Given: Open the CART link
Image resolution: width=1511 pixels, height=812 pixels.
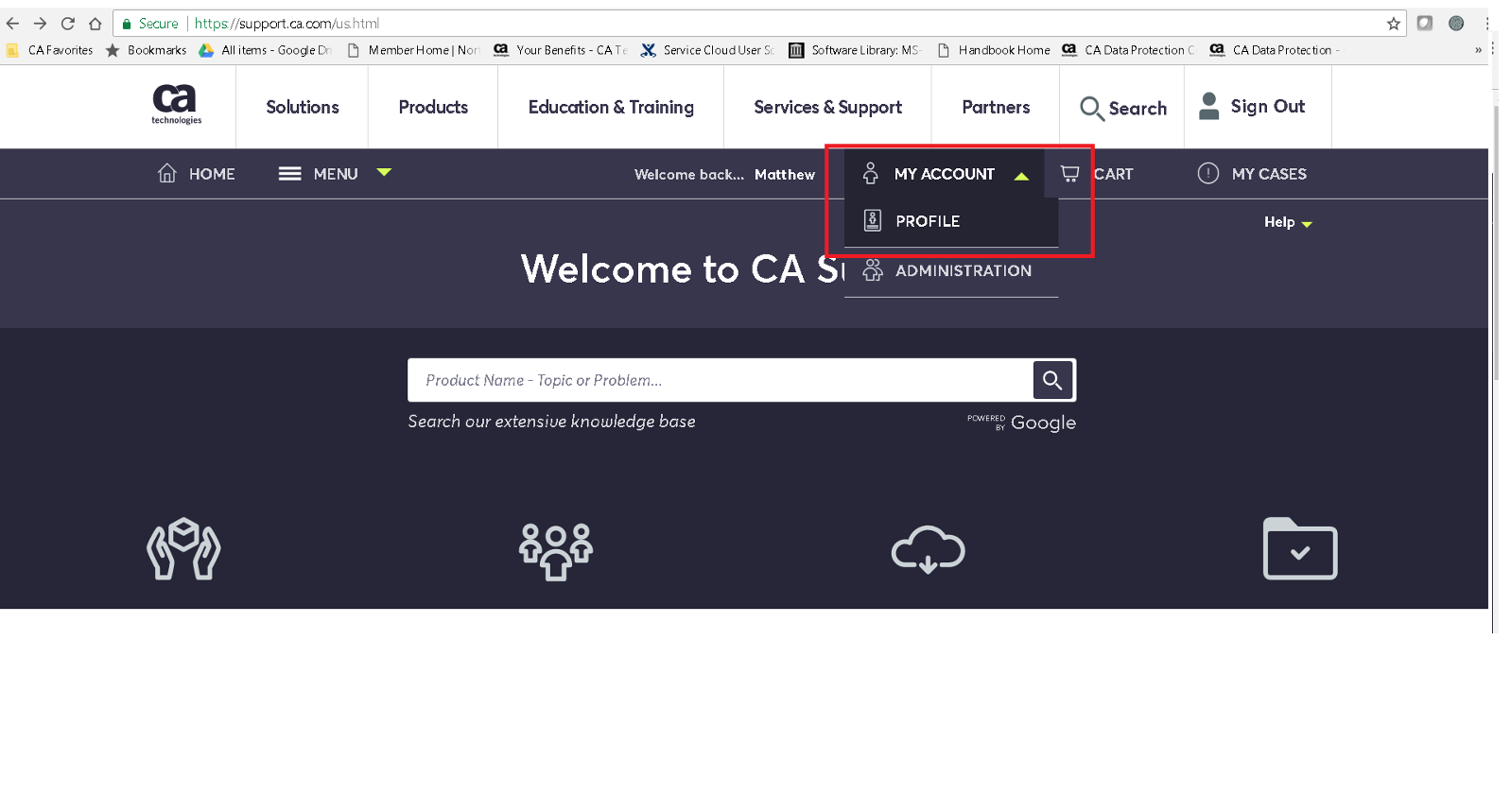Looking at the screenshot, I should (x=1113, y=174).
